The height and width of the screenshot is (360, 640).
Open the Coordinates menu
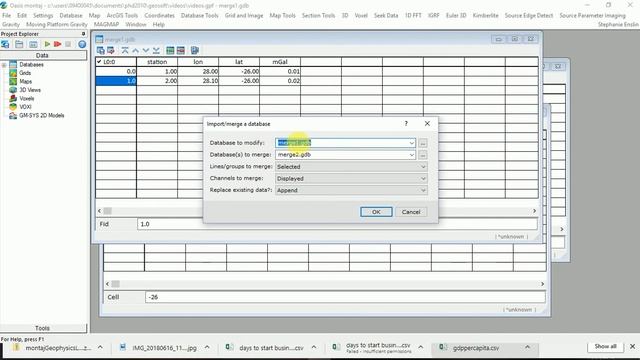[159, 16]
